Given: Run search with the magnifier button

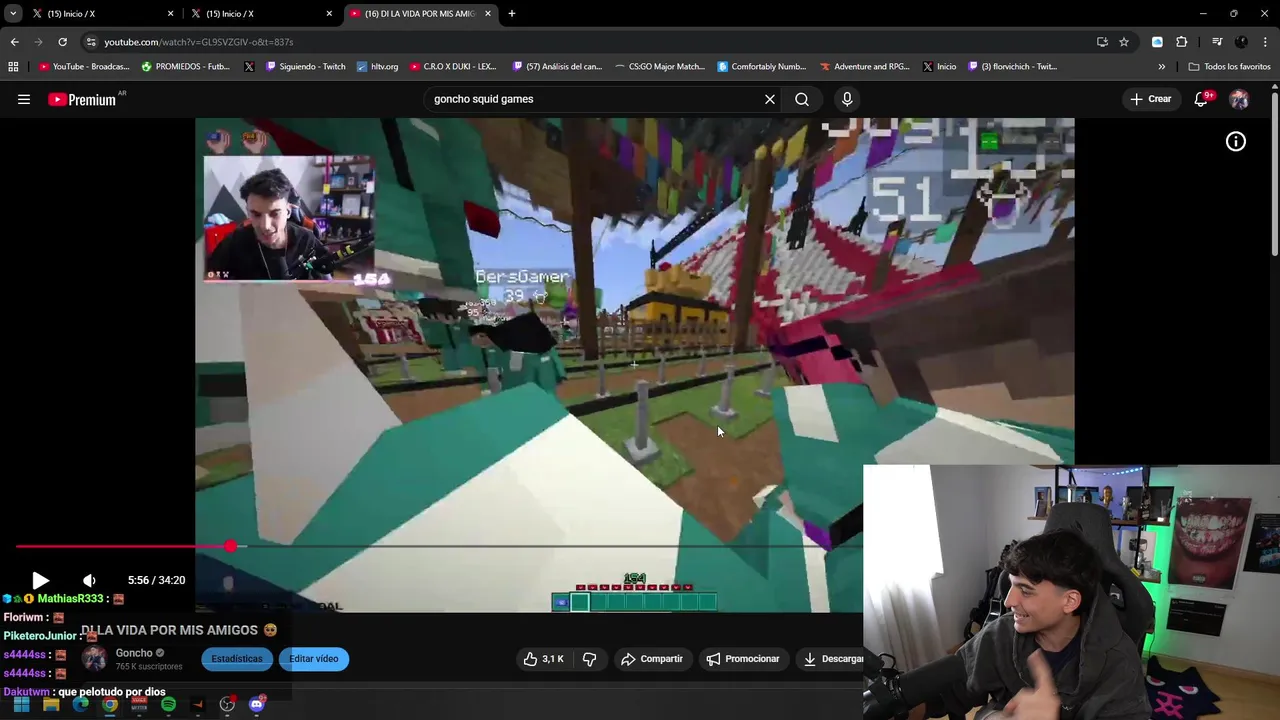Looking at the screenshot, I should [802, 99].
